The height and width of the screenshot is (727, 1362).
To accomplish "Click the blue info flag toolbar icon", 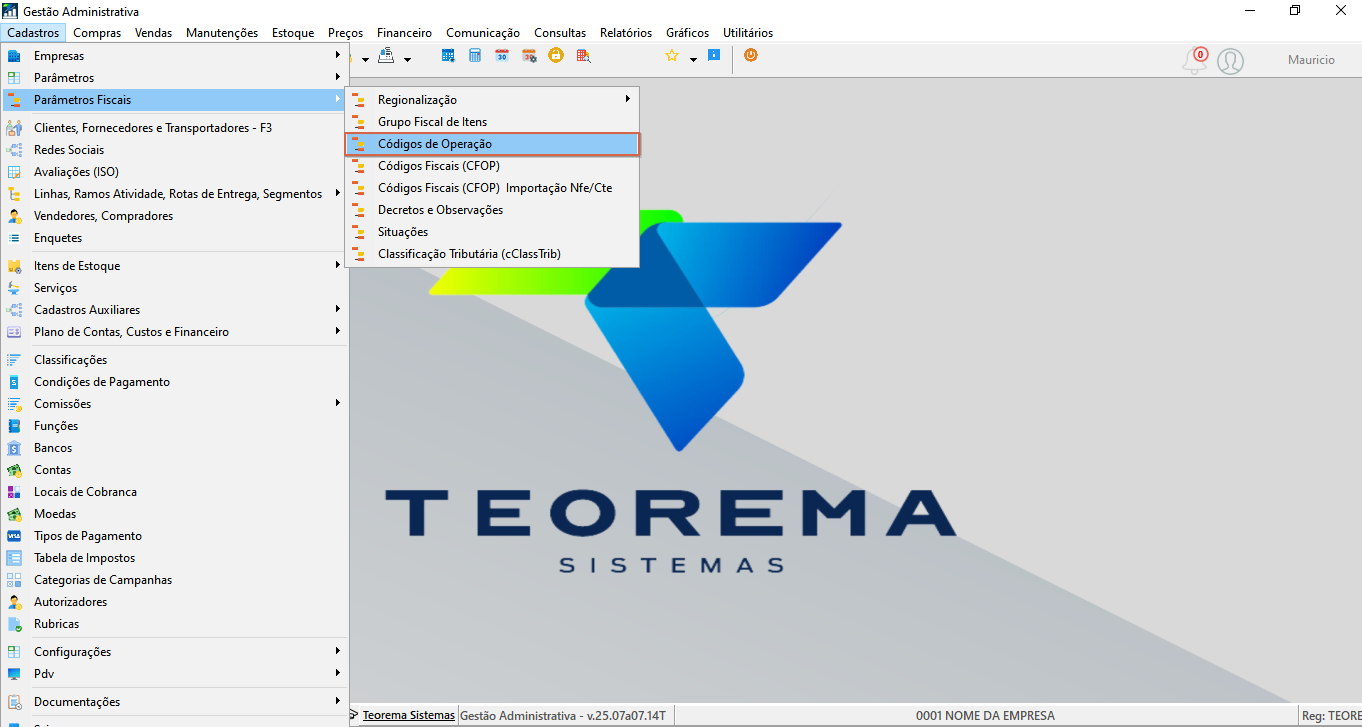I will [x=714, y=55].
